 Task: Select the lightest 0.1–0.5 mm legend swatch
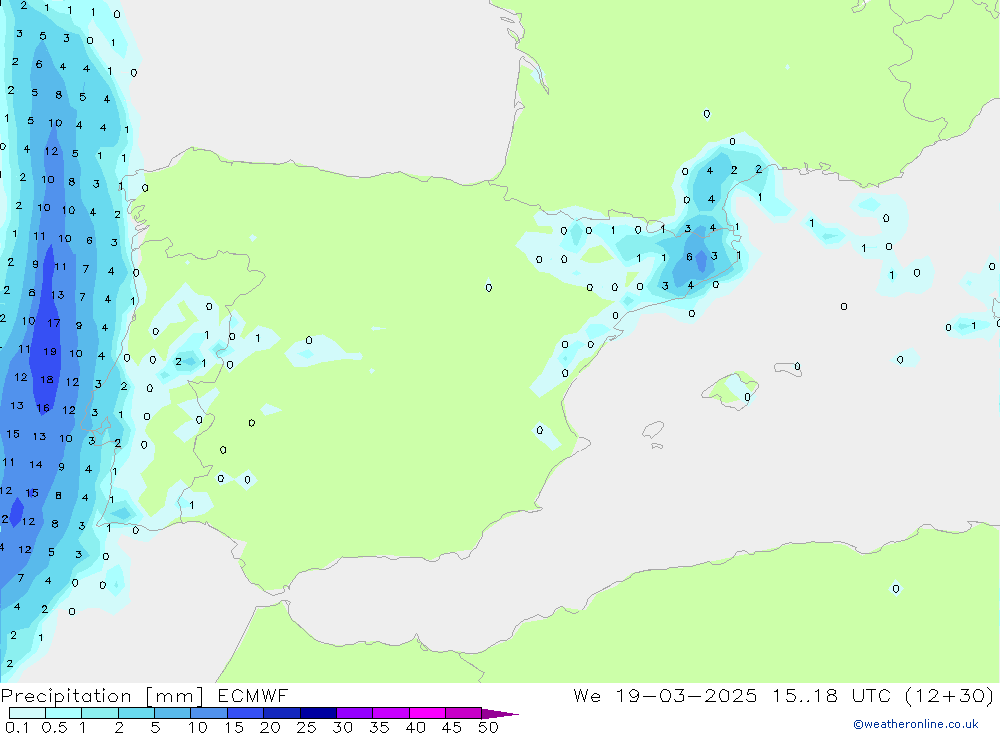point(27,713)
